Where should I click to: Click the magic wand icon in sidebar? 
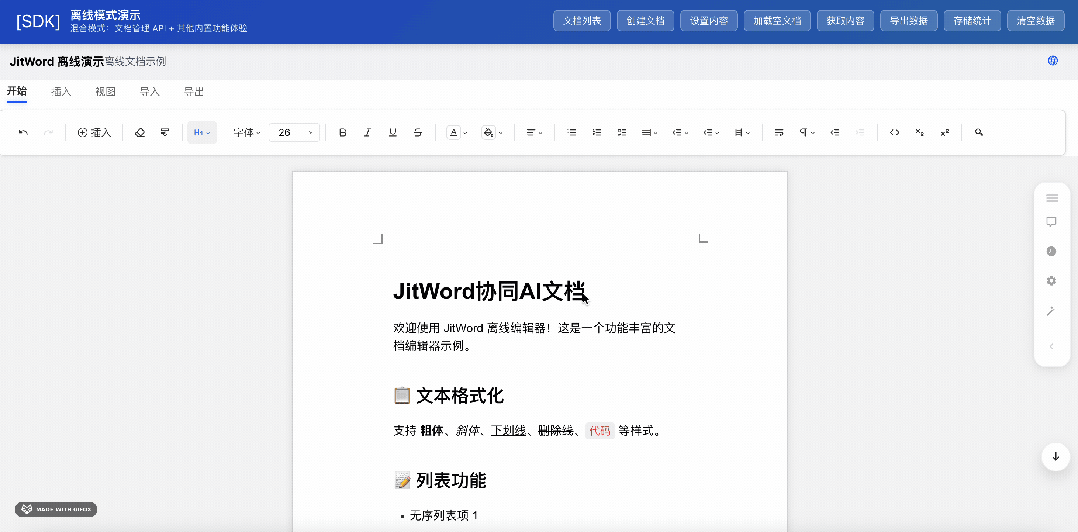[1051, 311]
